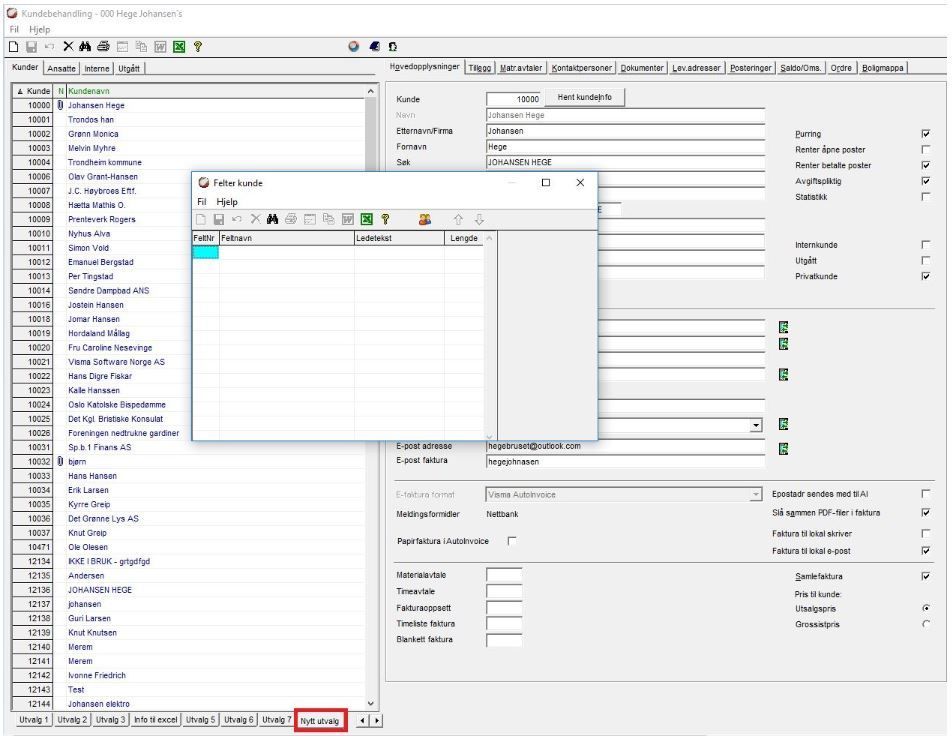952x736 pixels.
Task: Toggle the Samlefaktura checkbox
Action: (926, 576)
